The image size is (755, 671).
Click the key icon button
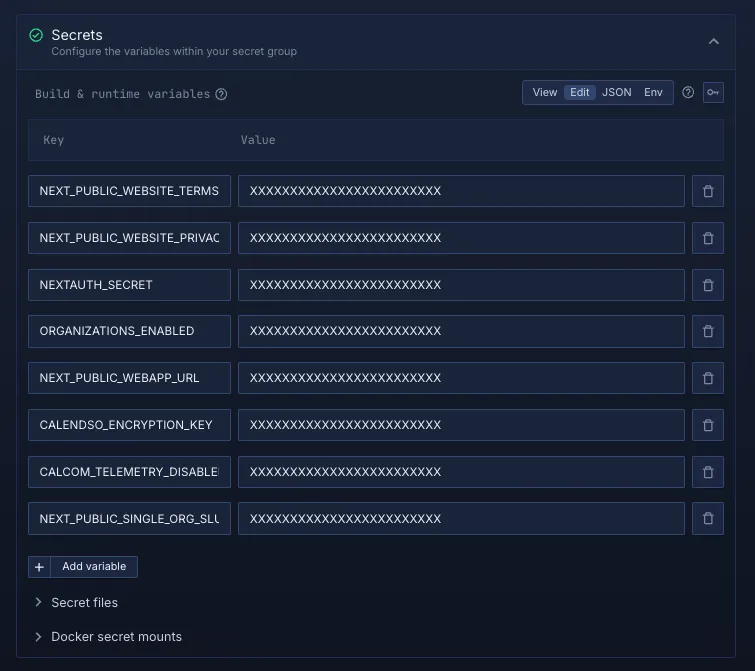713,92
